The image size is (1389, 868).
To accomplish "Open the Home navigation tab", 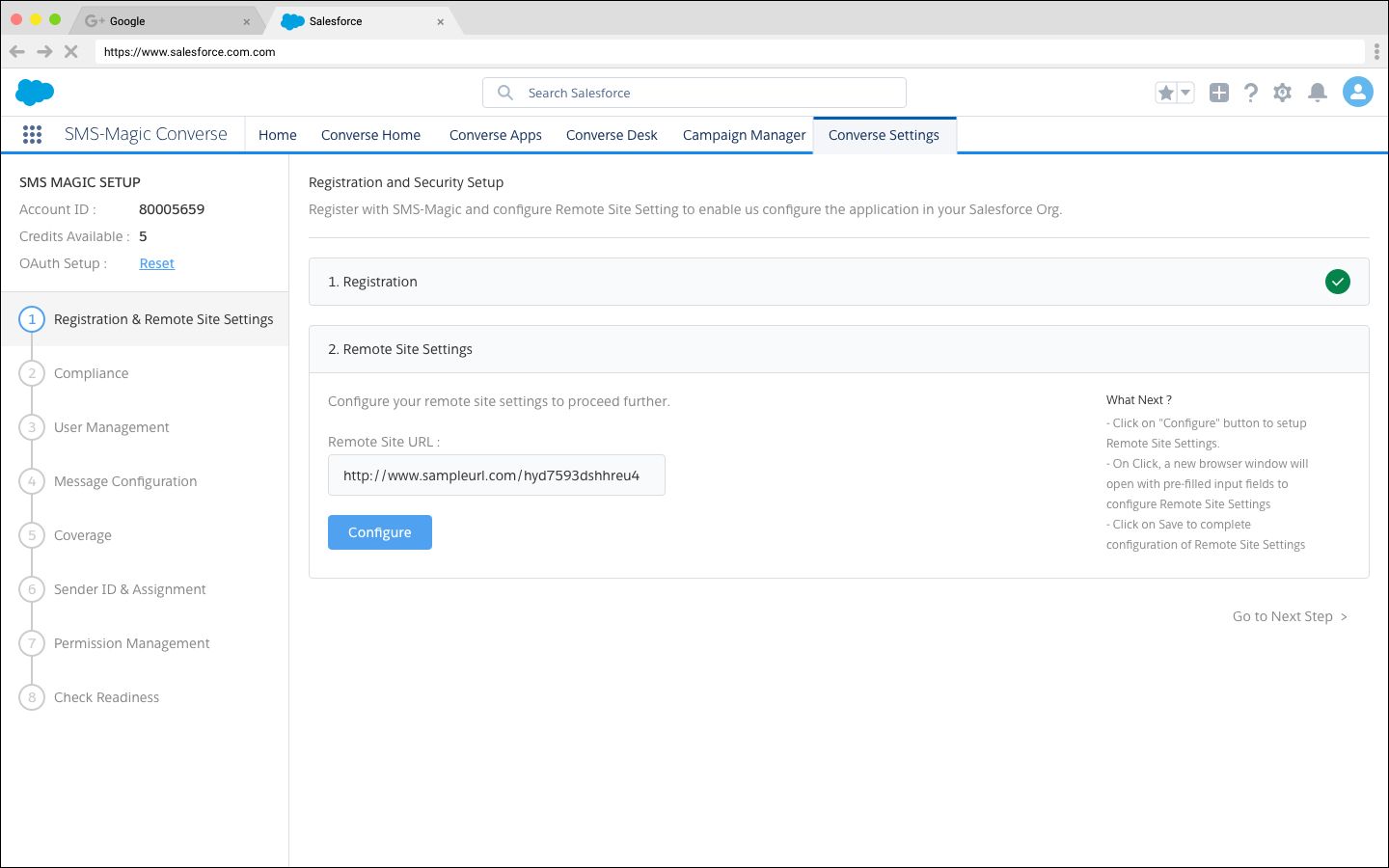I will 278,135.
